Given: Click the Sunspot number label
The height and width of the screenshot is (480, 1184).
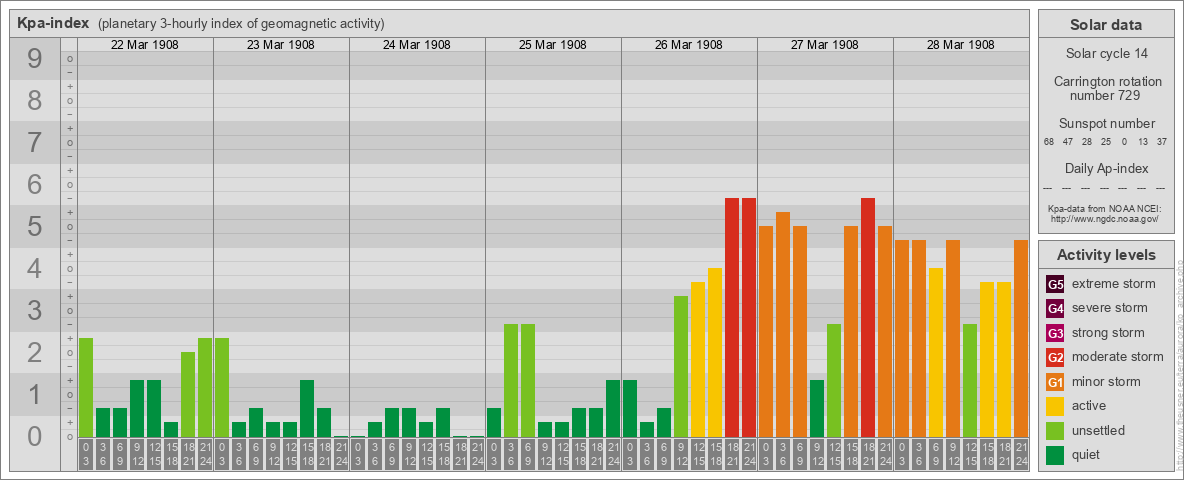Looking at the screenshot, I should pos(1105,124).
